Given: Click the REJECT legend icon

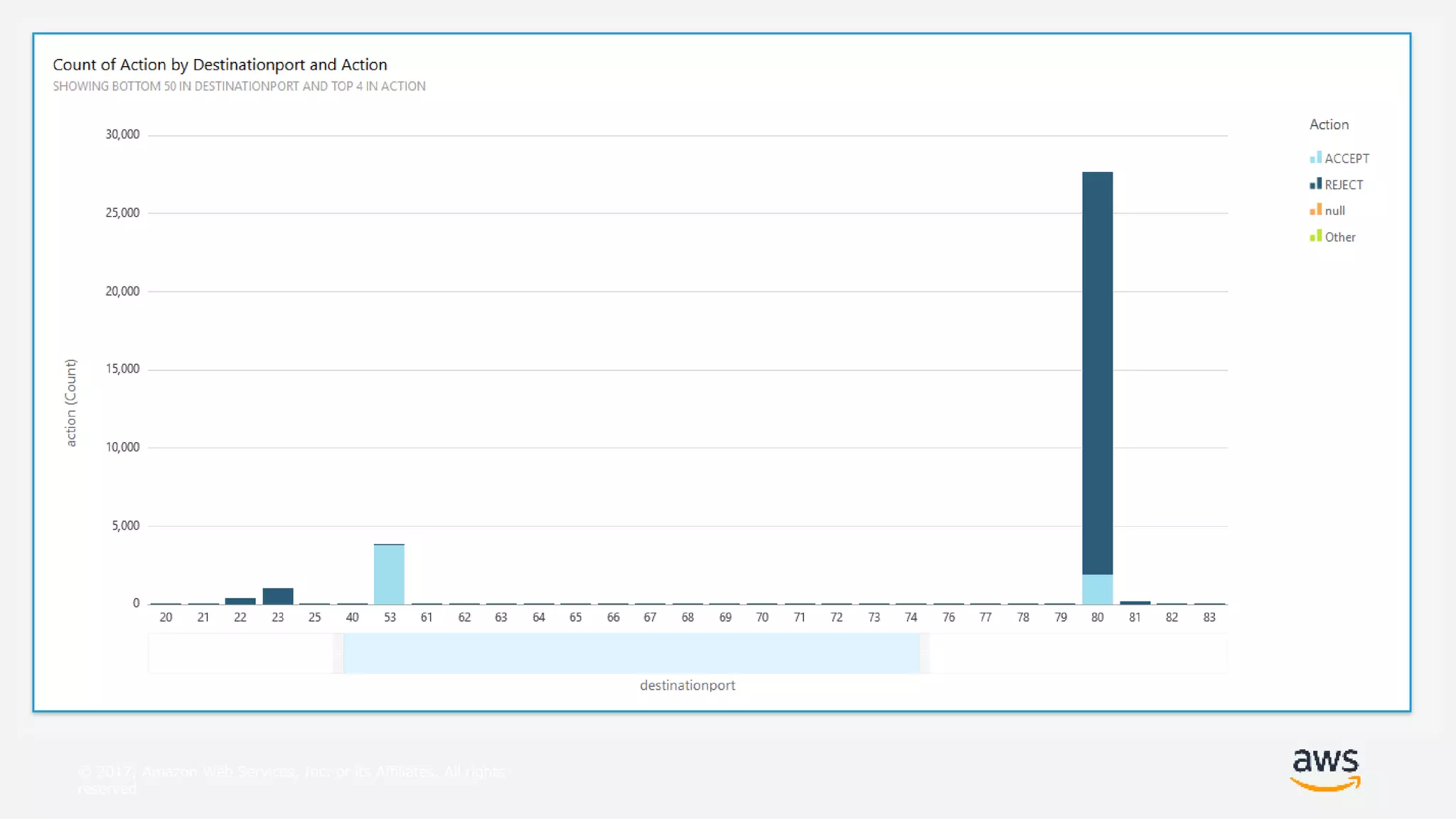Looking at the screenshot, I should pyautogui.click(x=1315, y=184).
